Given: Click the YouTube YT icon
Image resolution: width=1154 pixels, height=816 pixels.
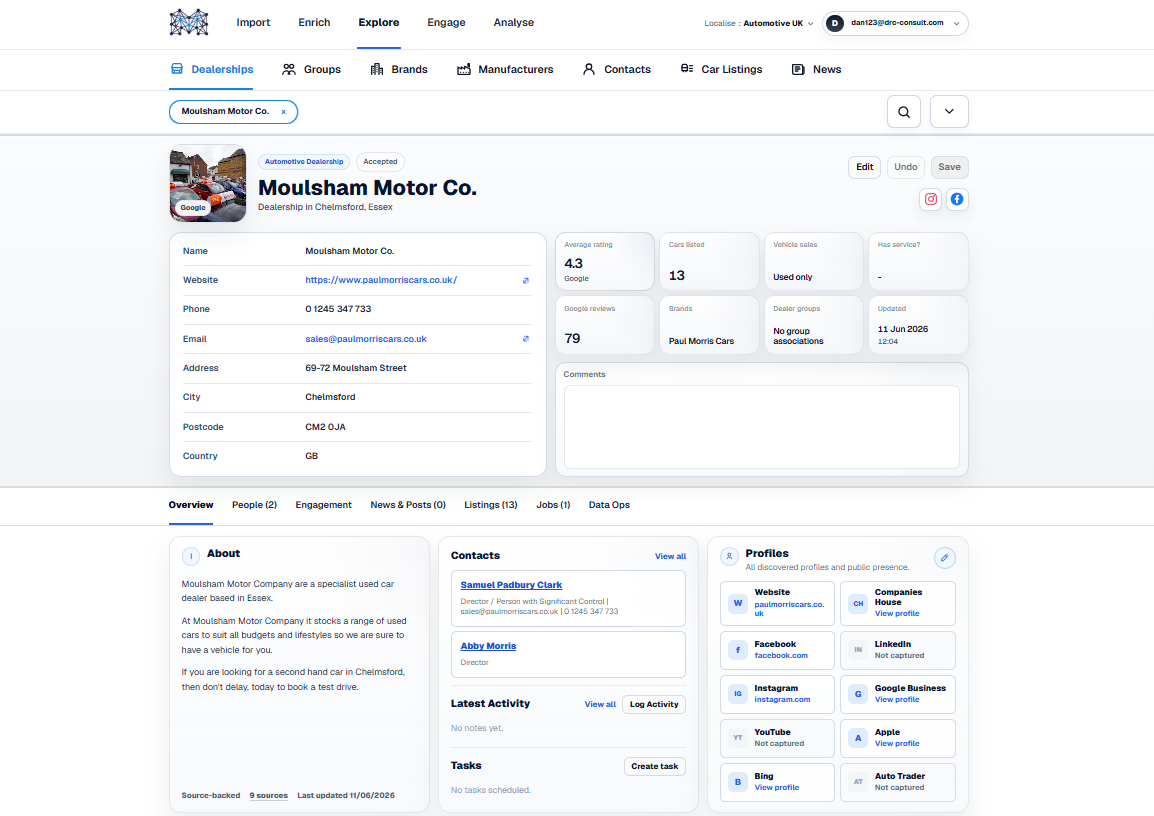Looking at the screenshot, I should coord(737,737).
